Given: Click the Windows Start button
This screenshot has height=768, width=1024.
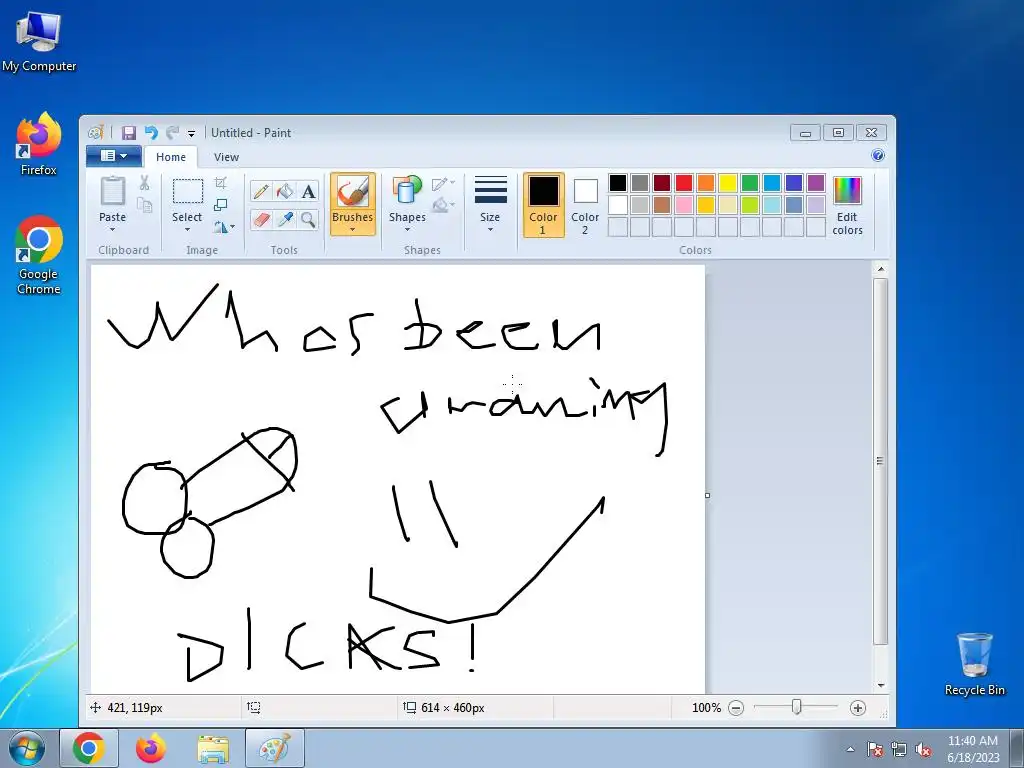Looking at the screenshot, I should pyautogui.click(x=27, y=748).
